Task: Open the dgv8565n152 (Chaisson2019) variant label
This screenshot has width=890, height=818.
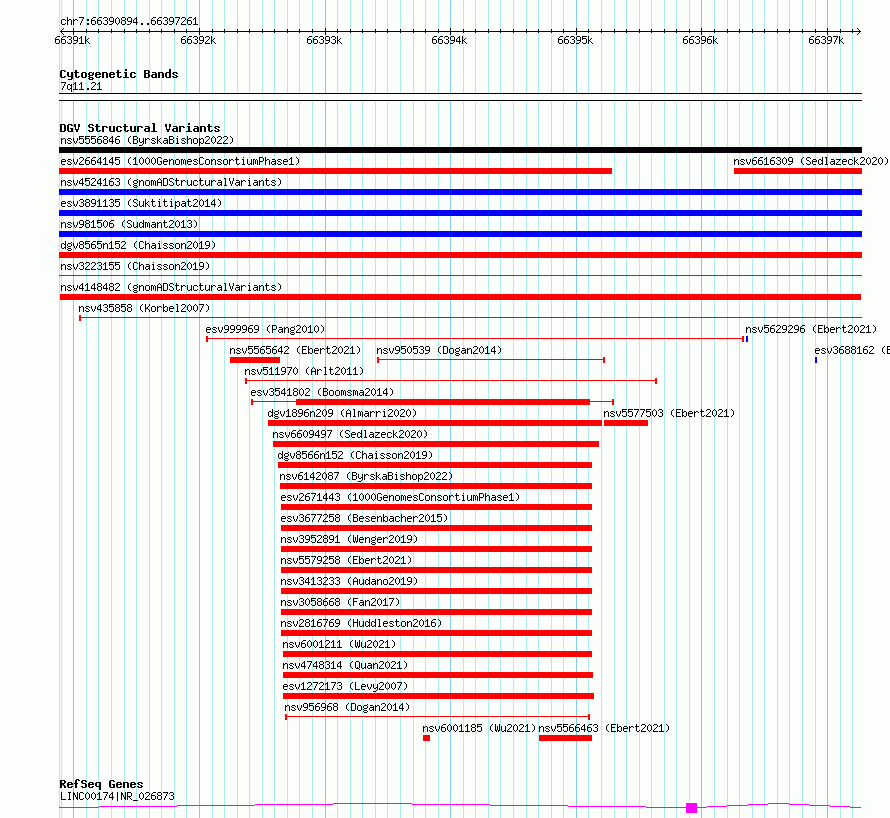Action: tap(138, 245)
